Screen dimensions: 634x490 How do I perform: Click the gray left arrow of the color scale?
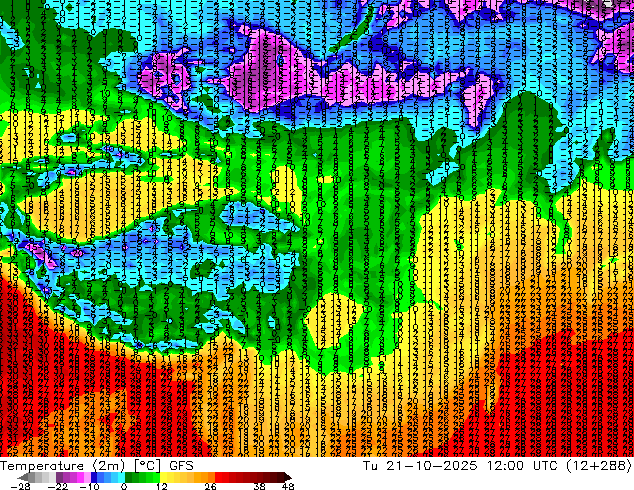pyautogui.click(x=23, y=477)
